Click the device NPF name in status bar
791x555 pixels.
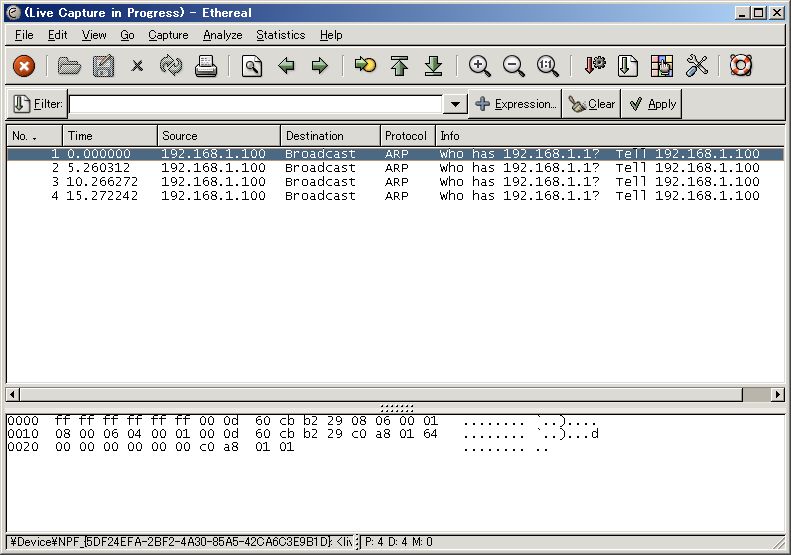182,542
